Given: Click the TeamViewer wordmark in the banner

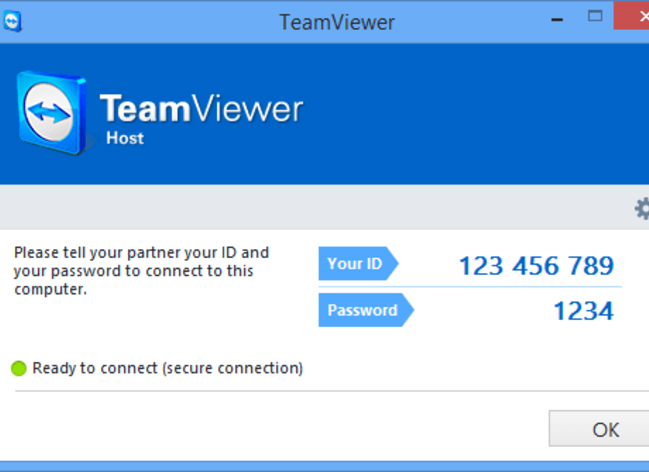Looking at the screenshot, I should point(202,108).
